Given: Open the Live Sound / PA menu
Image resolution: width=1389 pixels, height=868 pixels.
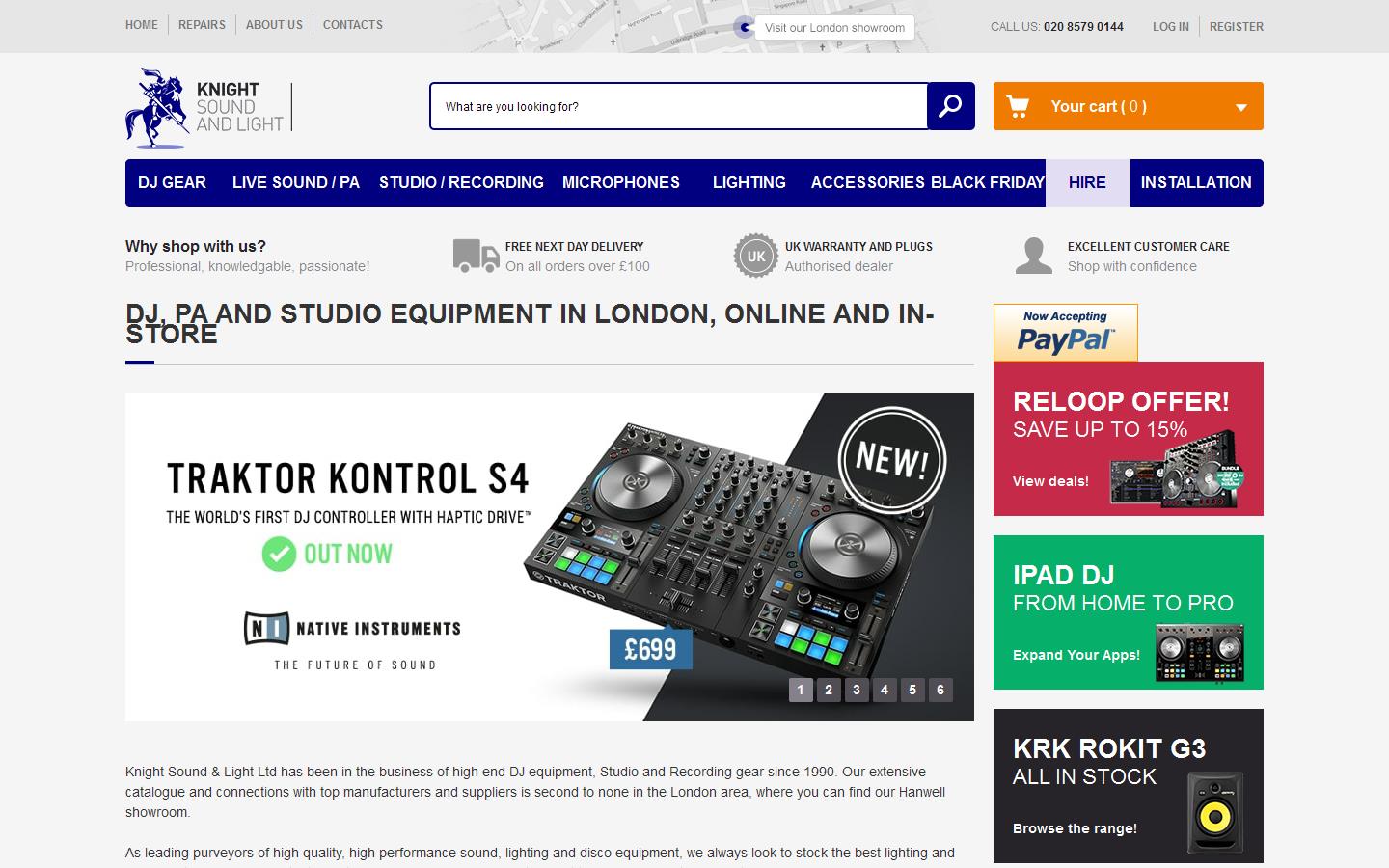Looking at the screenshot, I should pos(295,183).
